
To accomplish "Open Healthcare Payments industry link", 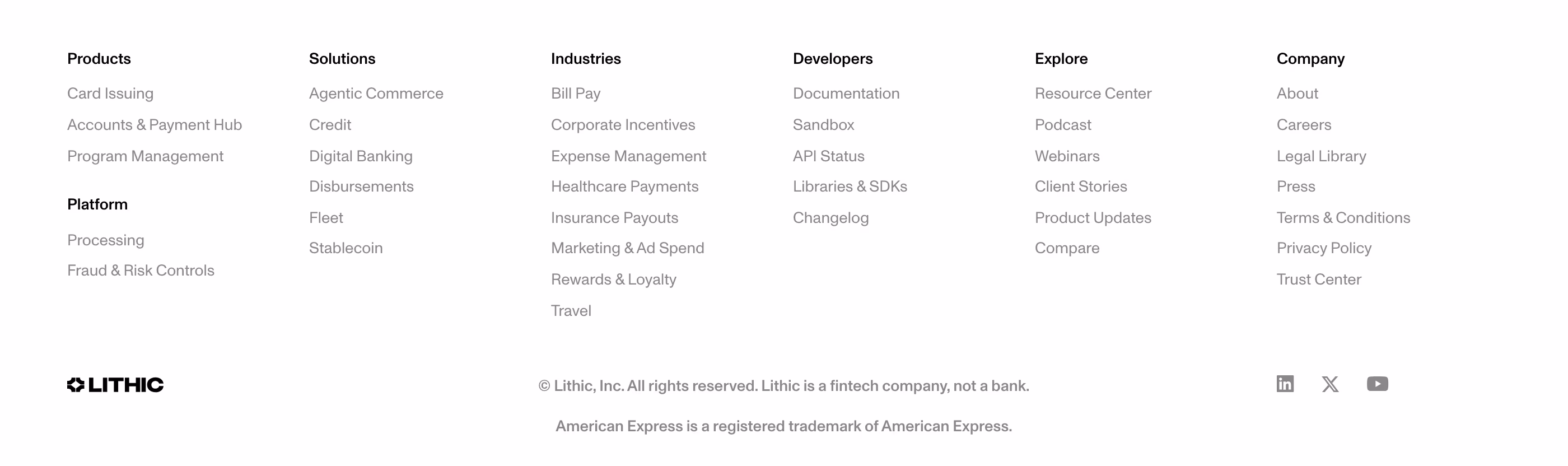I will coord(624,187).
